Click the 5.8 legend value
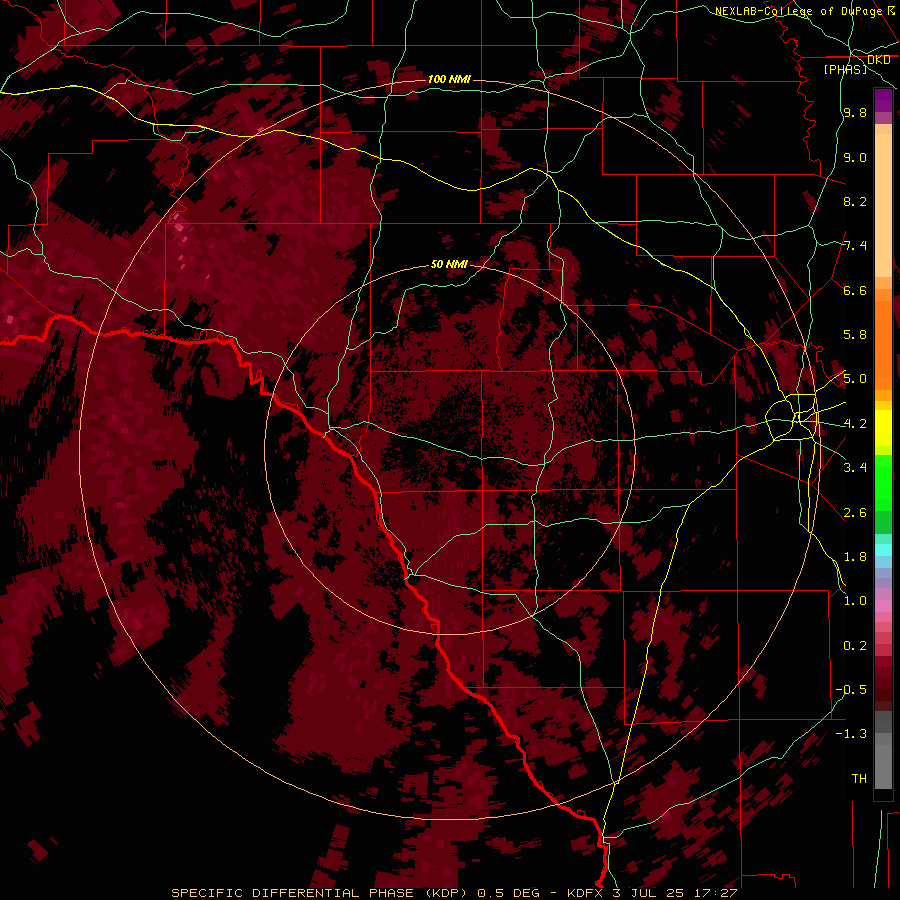 [x=855, y=335]
